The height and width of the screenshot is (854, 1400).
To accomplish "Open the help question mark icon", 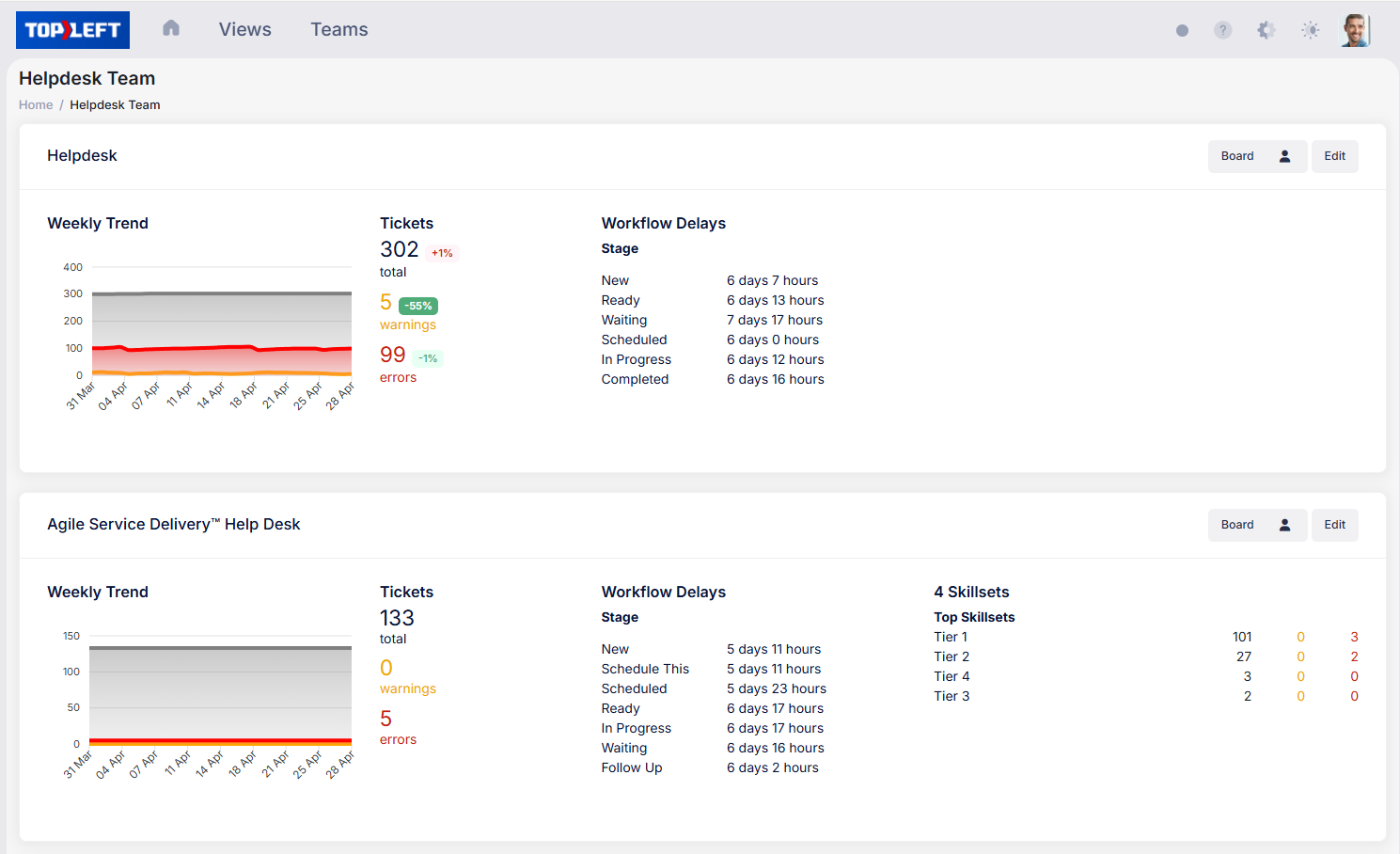I will (x=1222, y=30).
